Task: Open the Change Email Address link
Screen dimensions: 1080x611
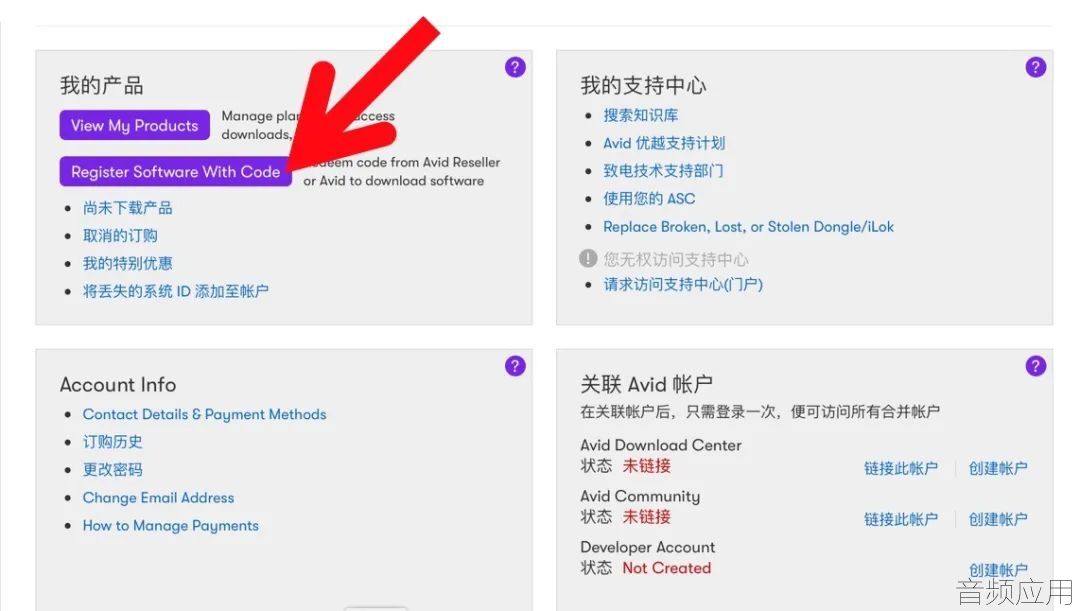Action: [x=158, y=497]
